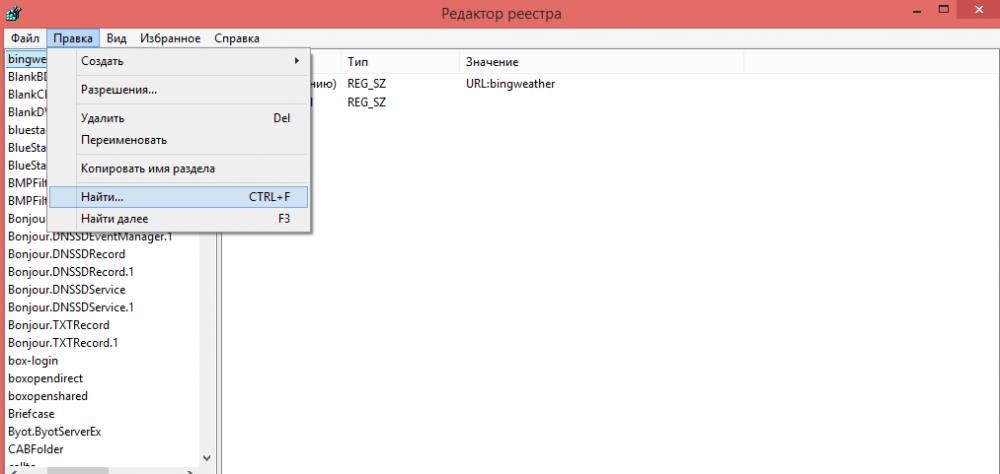Open the Вид menu
Viewport: 1000px width, 474px height.
coord(117,38)
